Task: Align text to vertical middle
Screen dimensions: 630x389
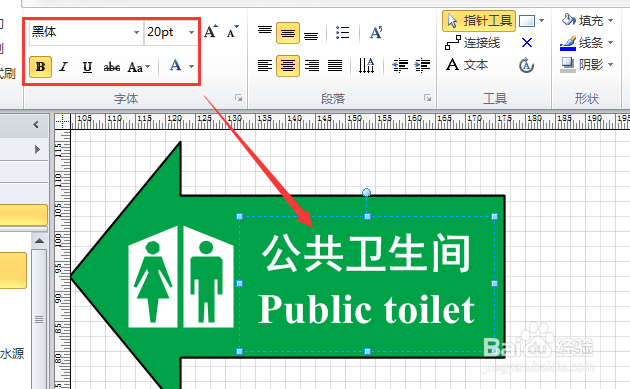Action: point(288,33)
